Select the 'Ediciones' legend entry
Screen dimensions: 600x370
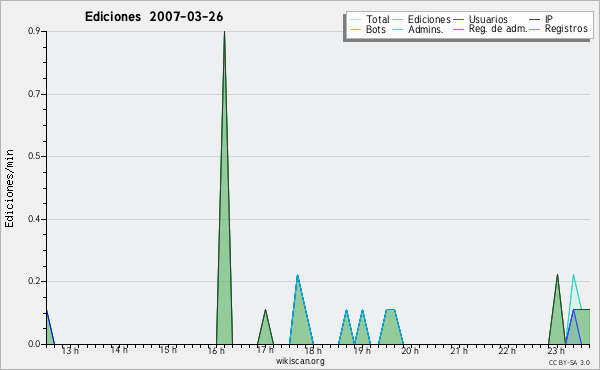(422, 19)
